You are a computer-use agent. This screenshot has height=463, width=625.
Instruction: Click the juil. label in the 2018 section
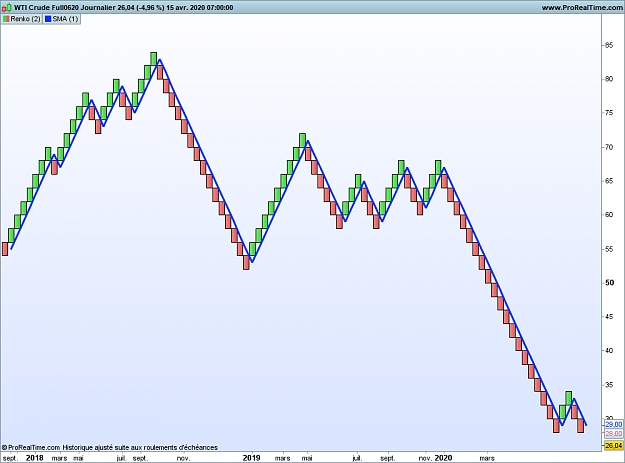(121, 458)
